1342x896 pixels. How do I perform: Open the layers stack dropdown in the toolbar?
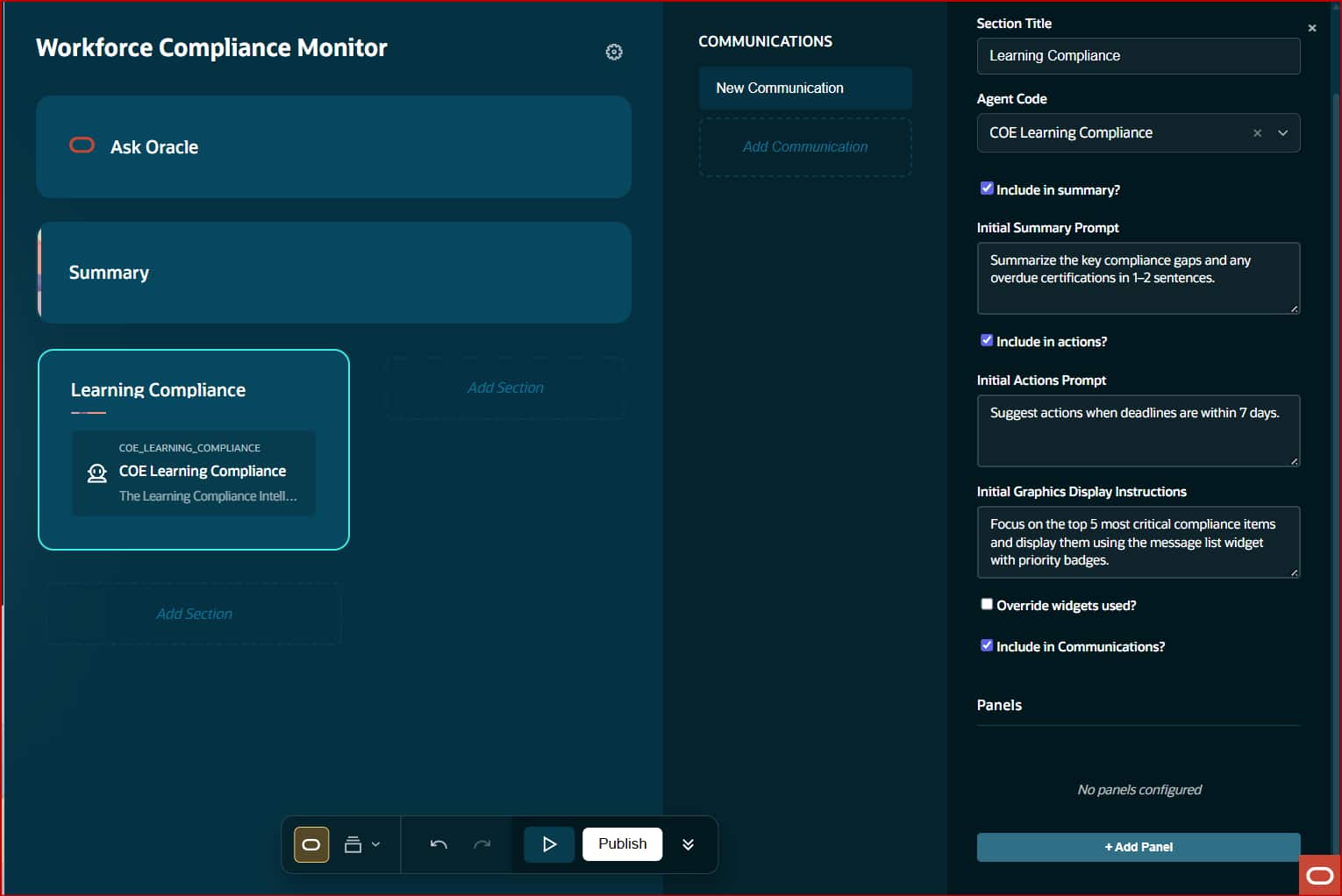click(x=361, y=844)
